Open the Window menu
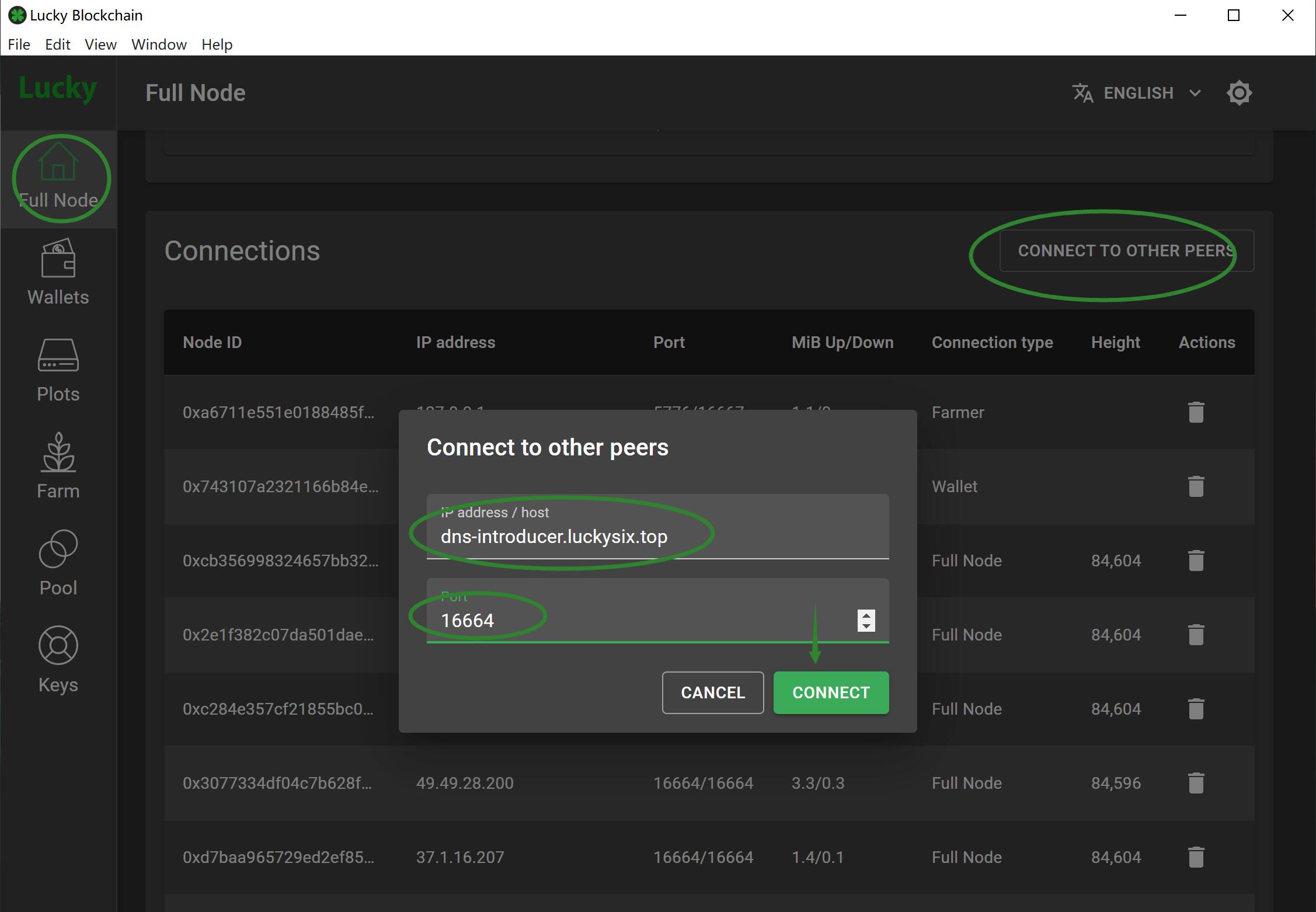 coord(159,44)
